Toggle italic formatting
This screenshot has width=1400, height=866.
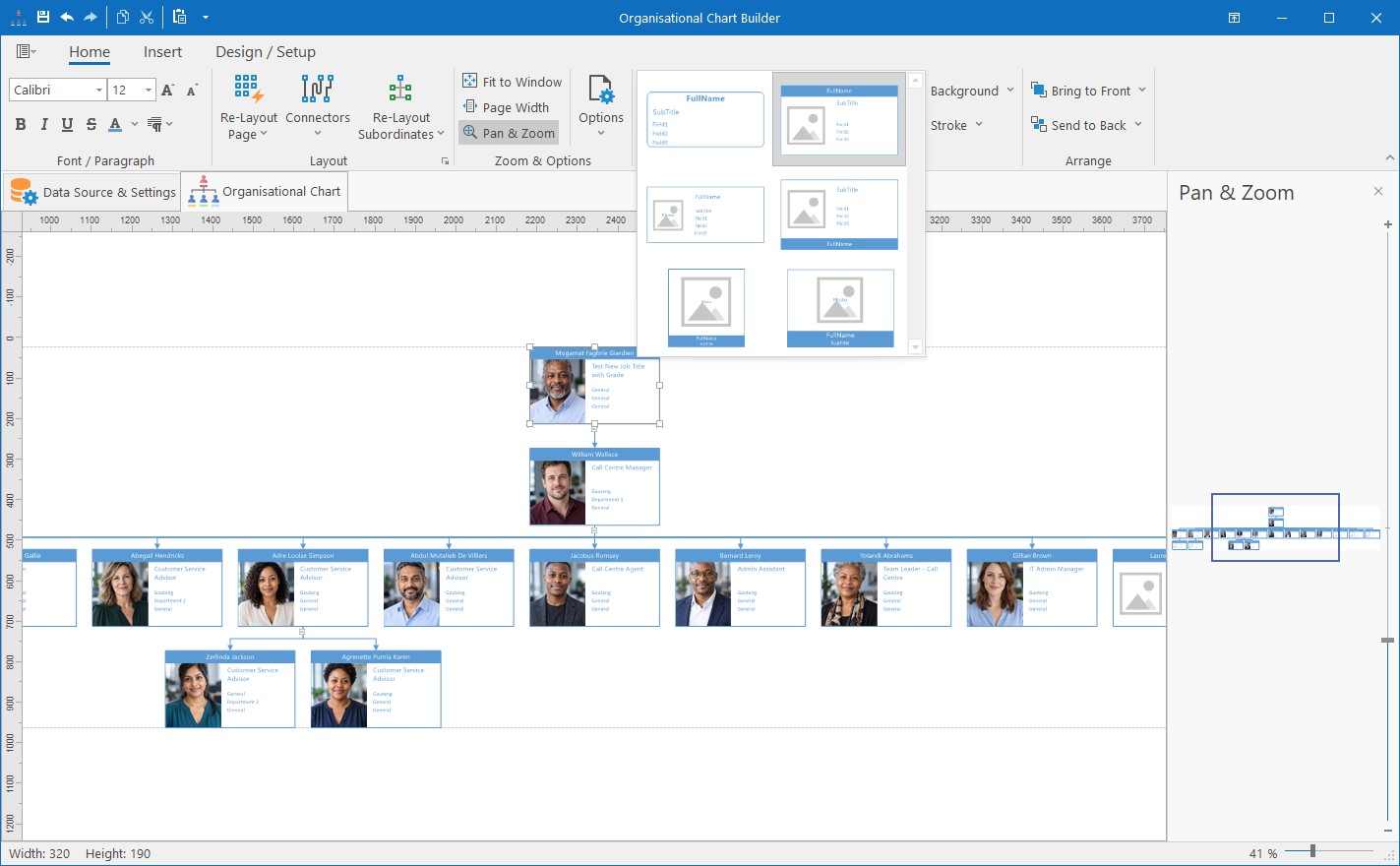44,124
